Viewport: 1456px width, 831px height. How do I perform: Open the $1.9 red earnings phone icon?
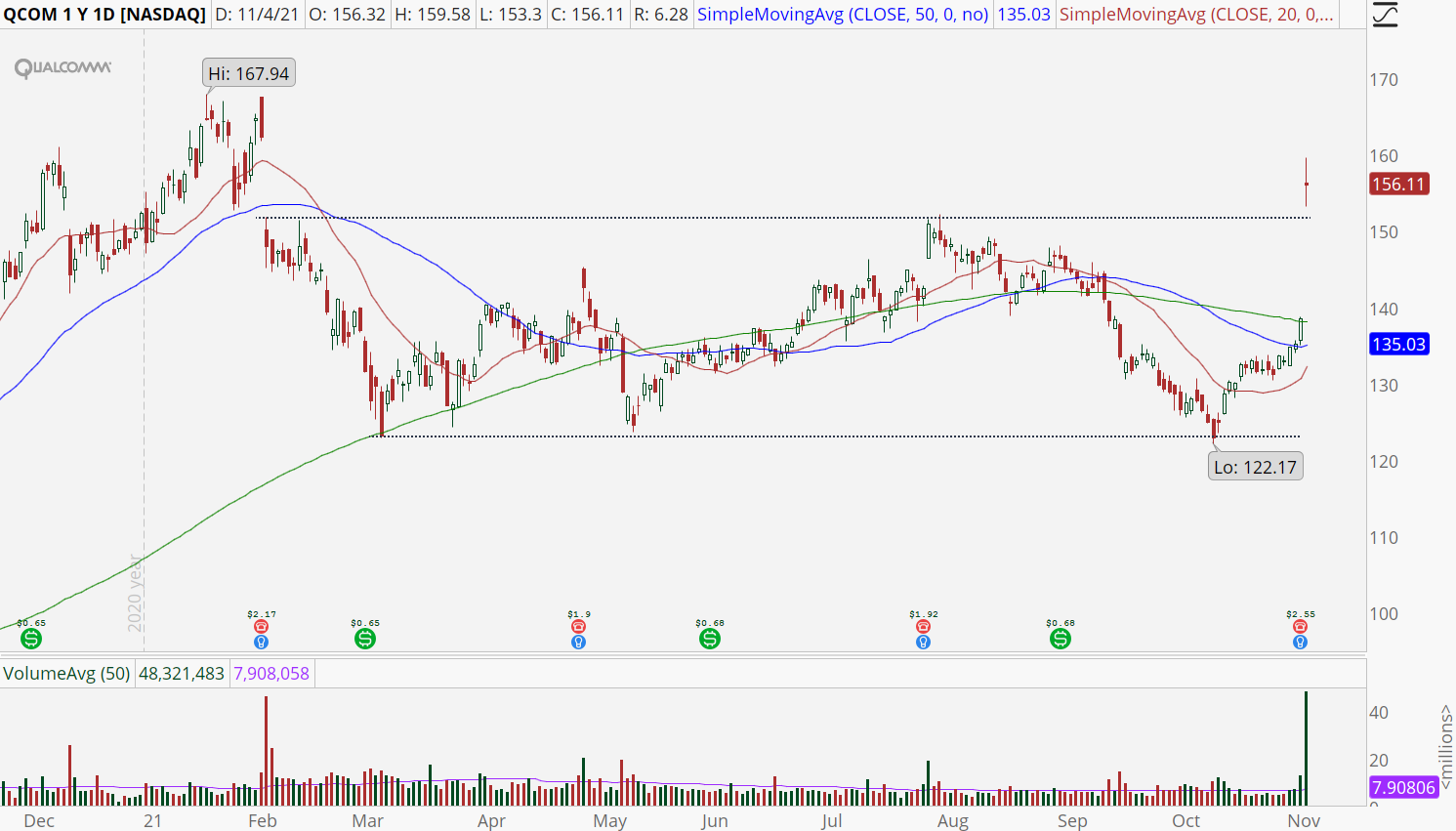coord(579,627)
